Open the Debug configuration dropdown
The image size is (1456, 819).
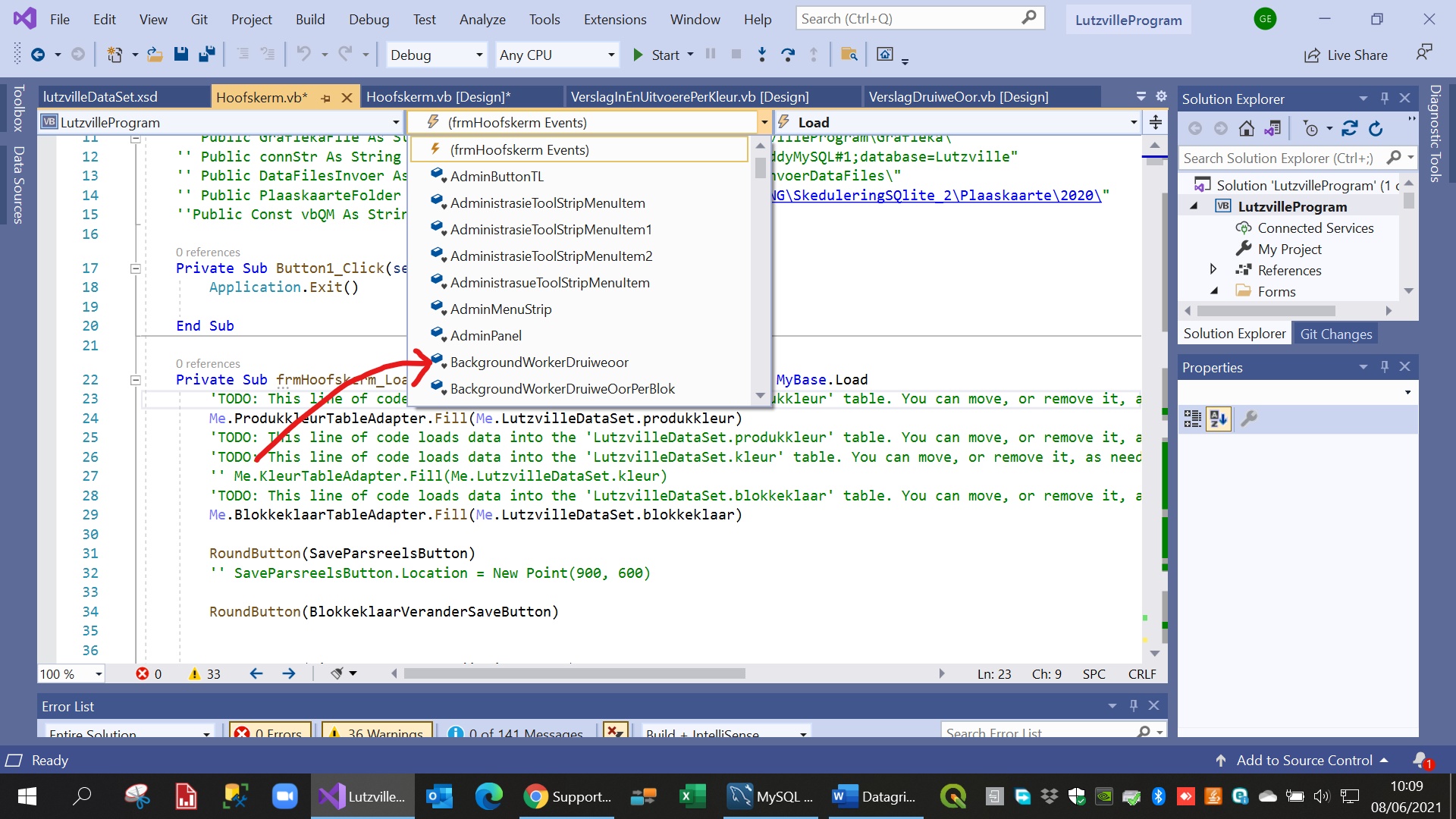point(436,55)
